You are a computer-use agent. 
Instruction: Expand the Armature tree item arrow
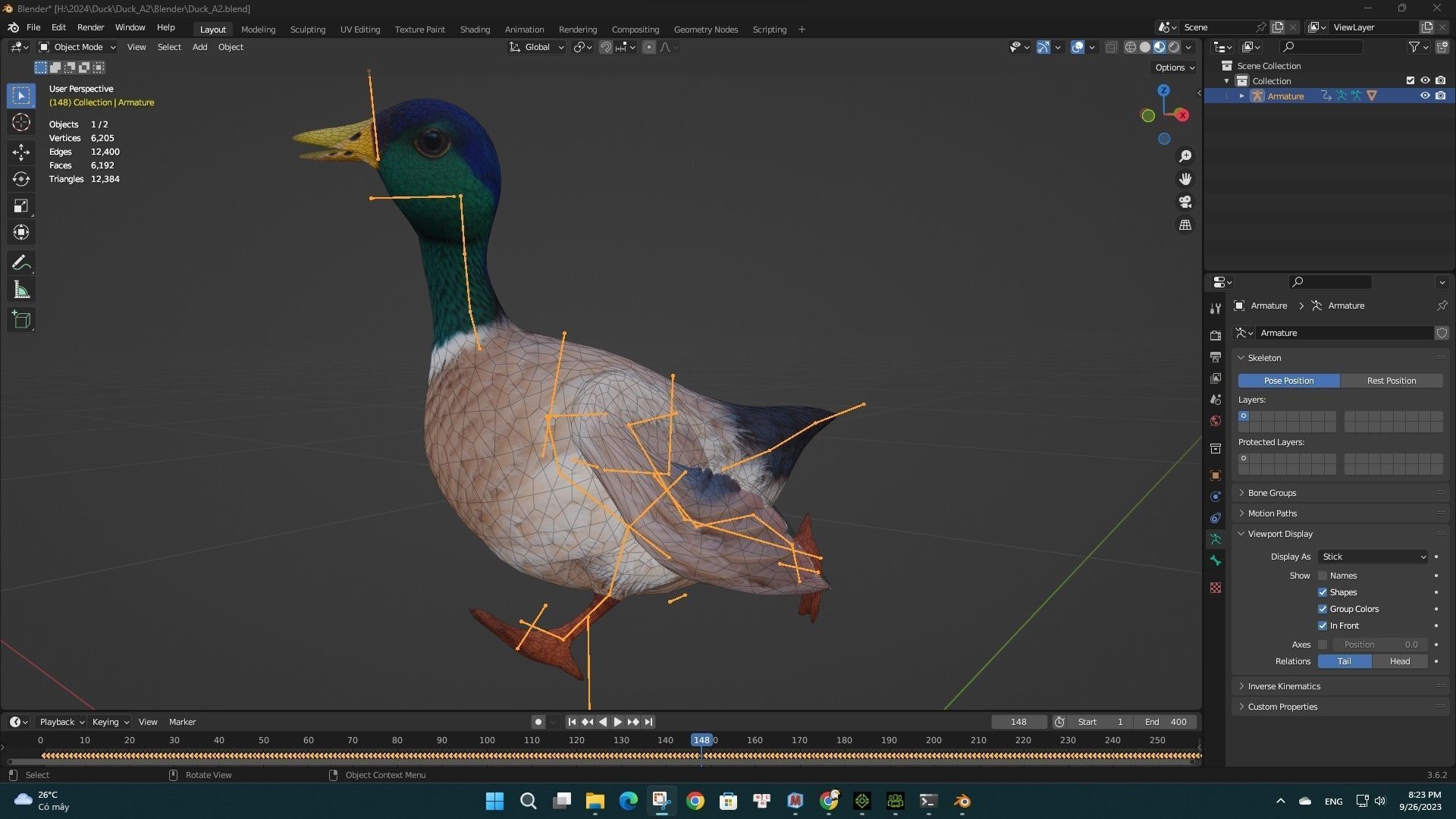click(1241, 96)
